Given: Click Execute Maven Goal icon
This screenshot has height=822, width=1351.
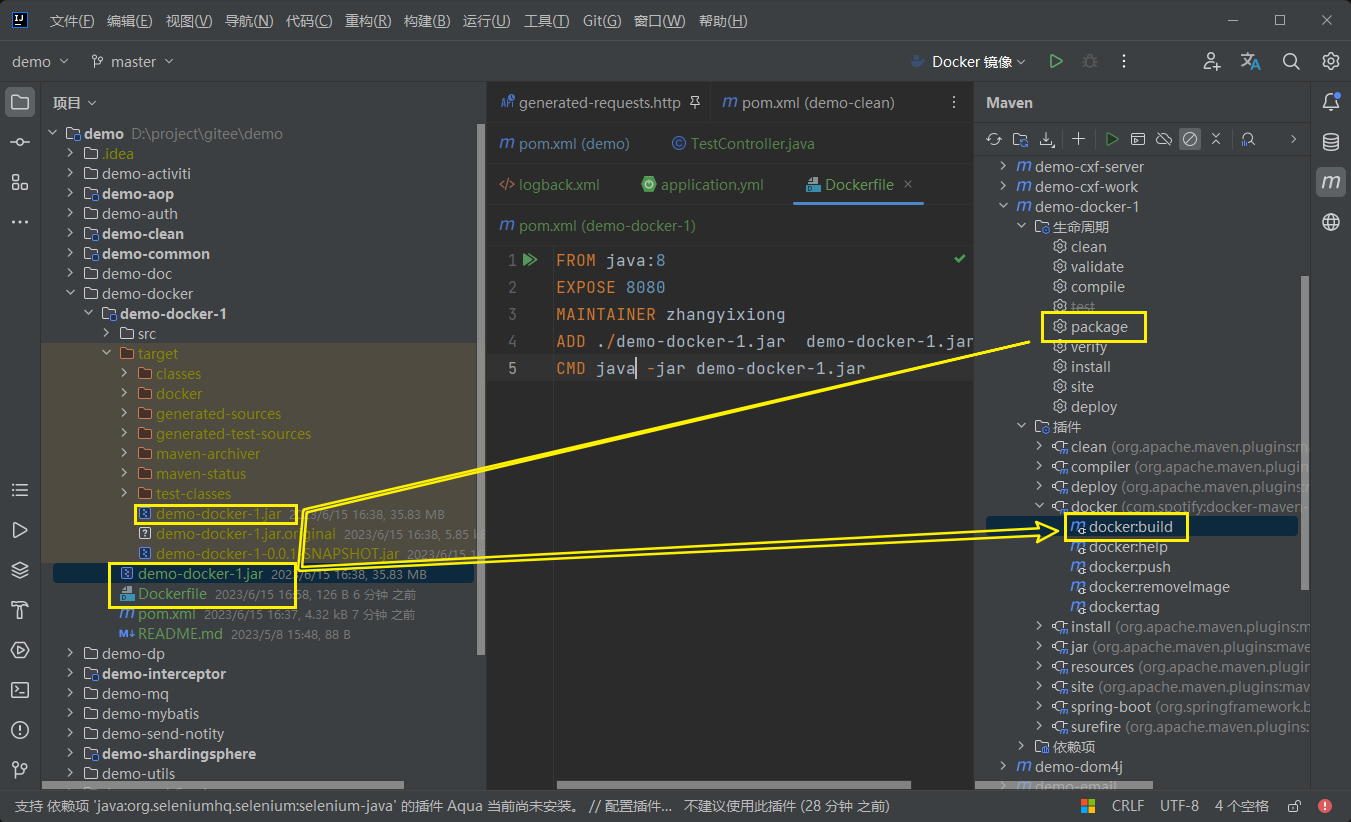Looking at the screenshot, I should (x=1138, y=139).
